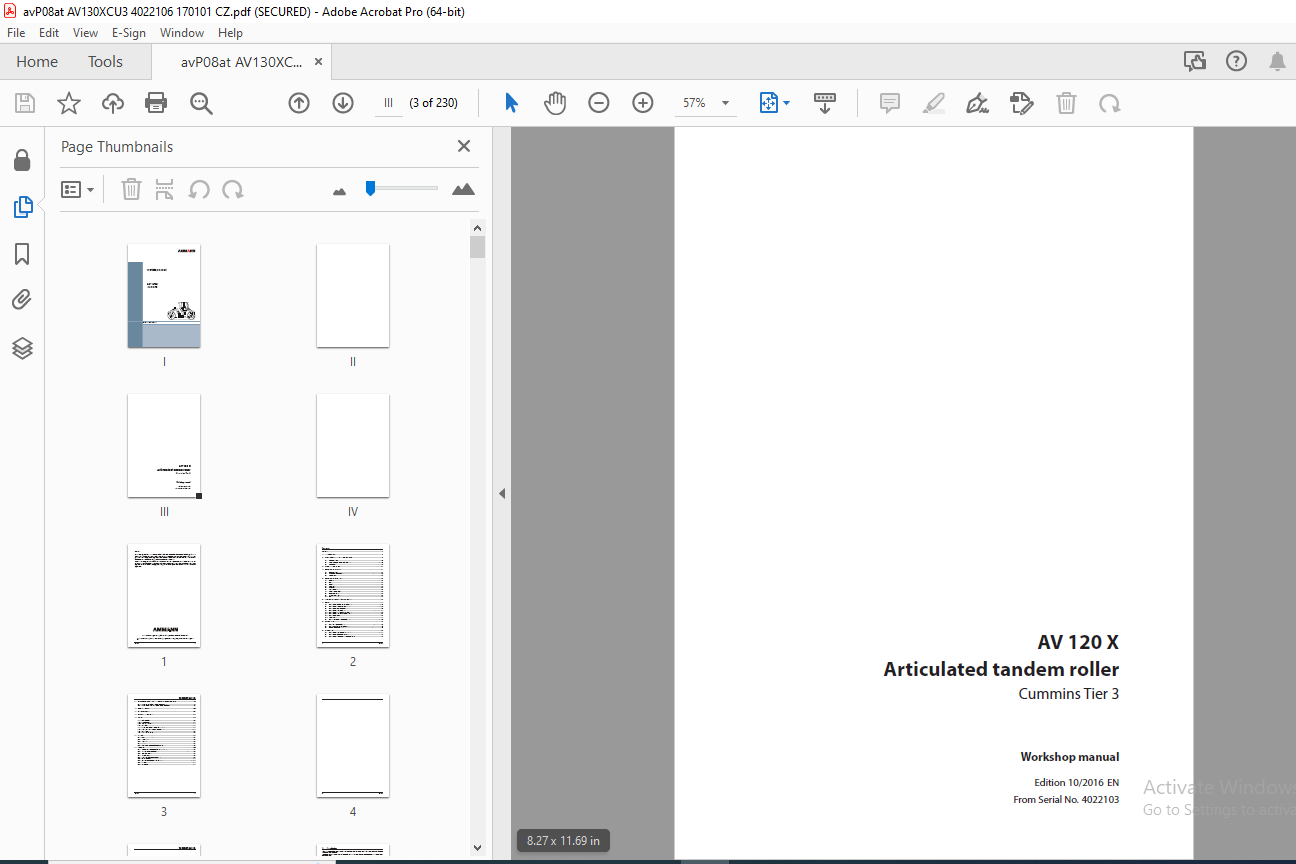Image resolution: width=1296 pixels, height=864 pixels.
Task: Open the Bookmarks panel
Action: pyautogui.click(x=22, y=254)
